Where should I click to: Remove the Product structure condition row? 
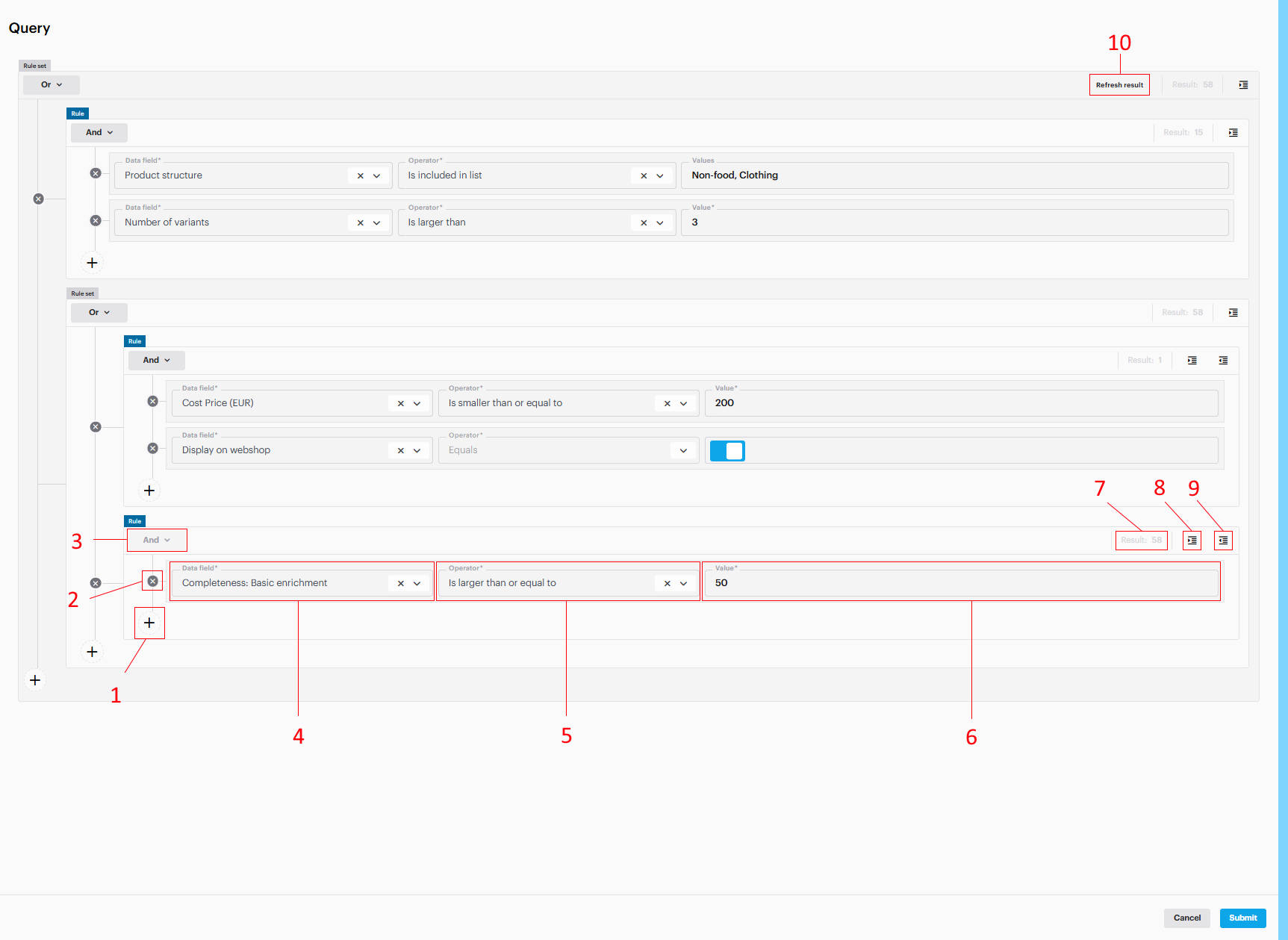(x=96, y=173)
